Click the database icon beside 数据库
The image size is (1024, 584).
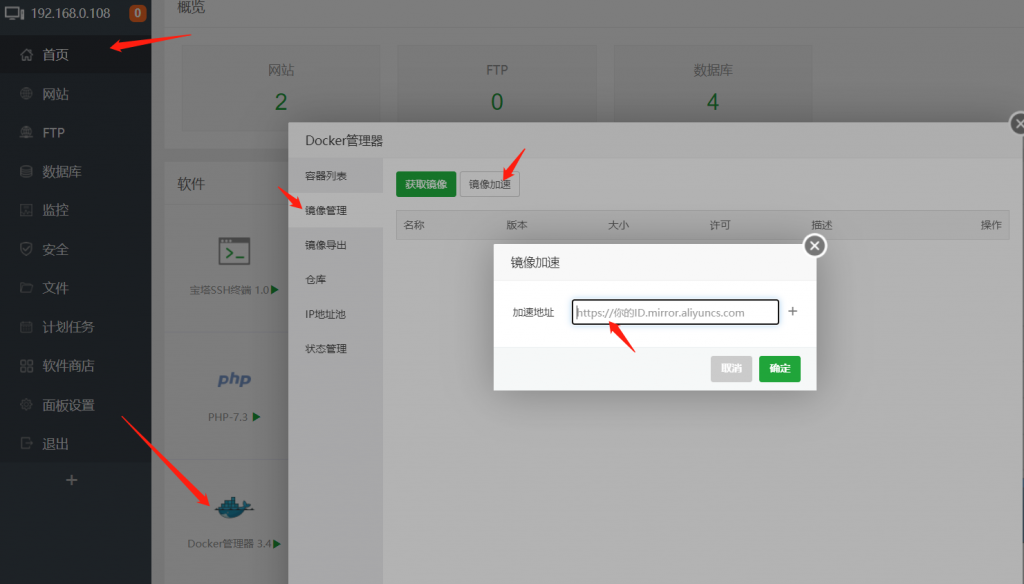[26, 171]
